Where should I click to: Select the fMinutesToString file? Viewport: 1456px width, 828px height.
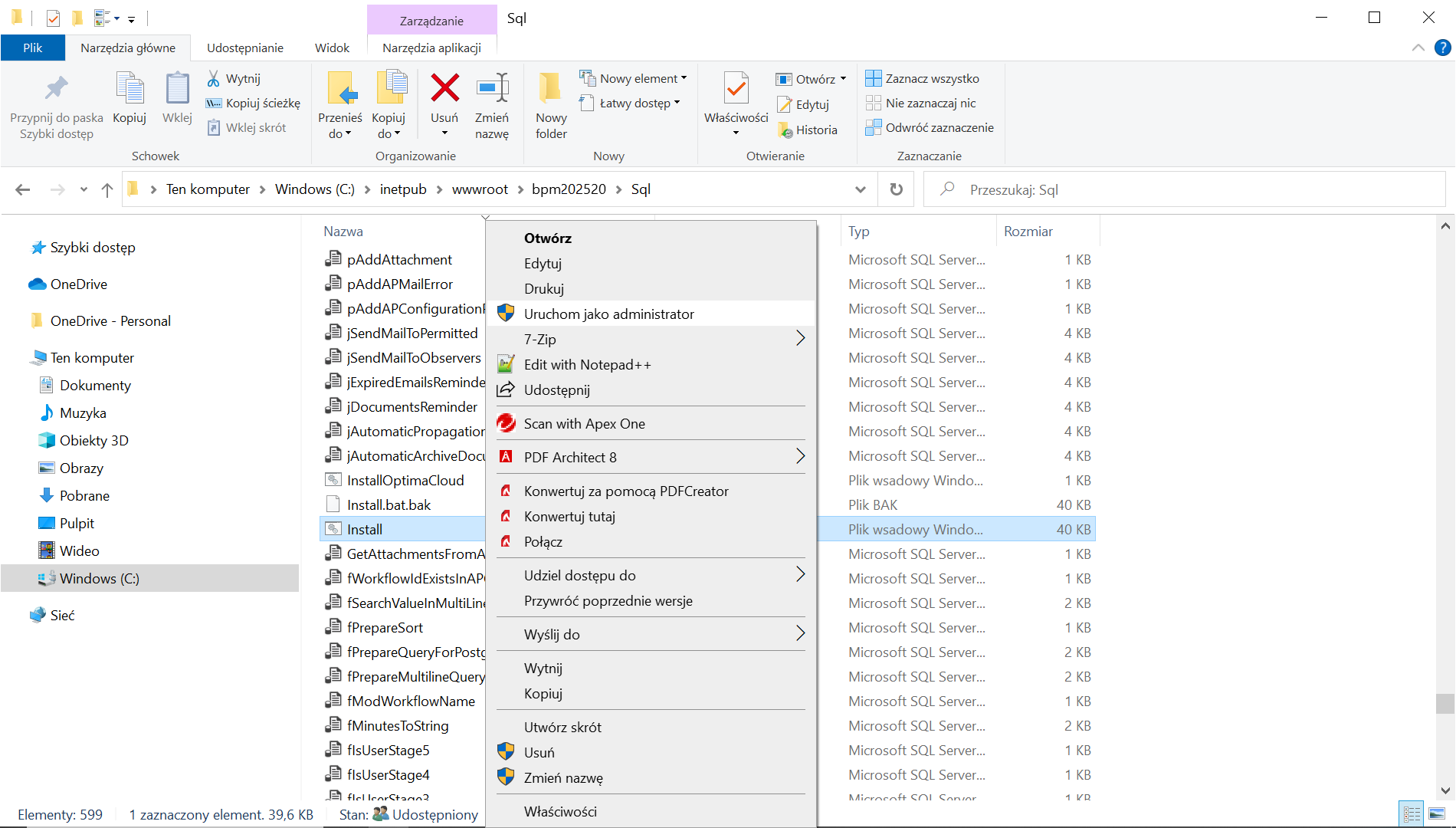click(x=398, y=725)
